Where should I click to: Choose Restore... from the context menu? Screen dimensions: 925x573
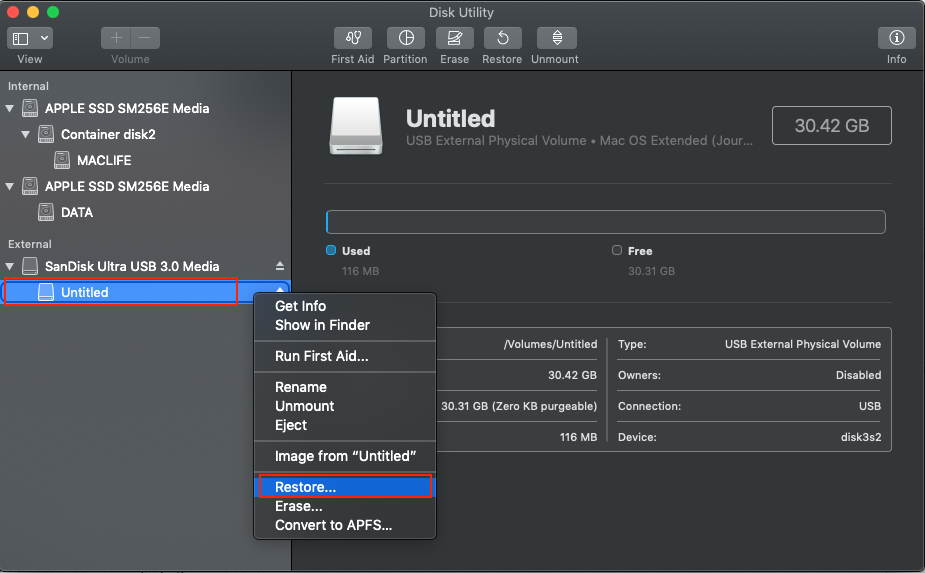[x=306, y=487]
